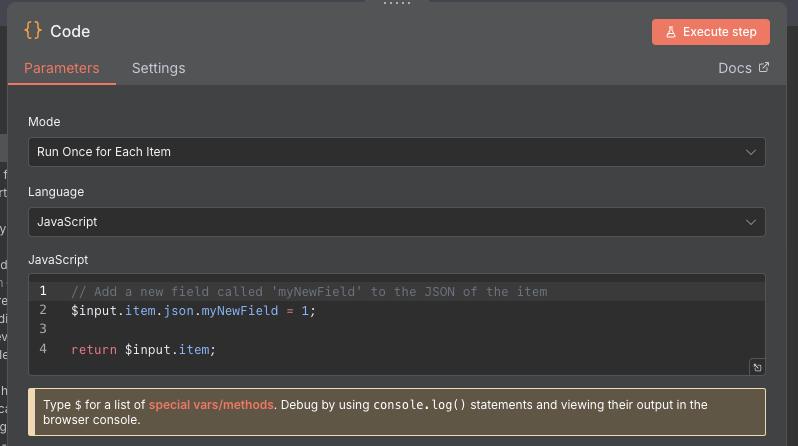798x446 pixels.
Task: Click the Language field label
Action: (x=56, y=192)
